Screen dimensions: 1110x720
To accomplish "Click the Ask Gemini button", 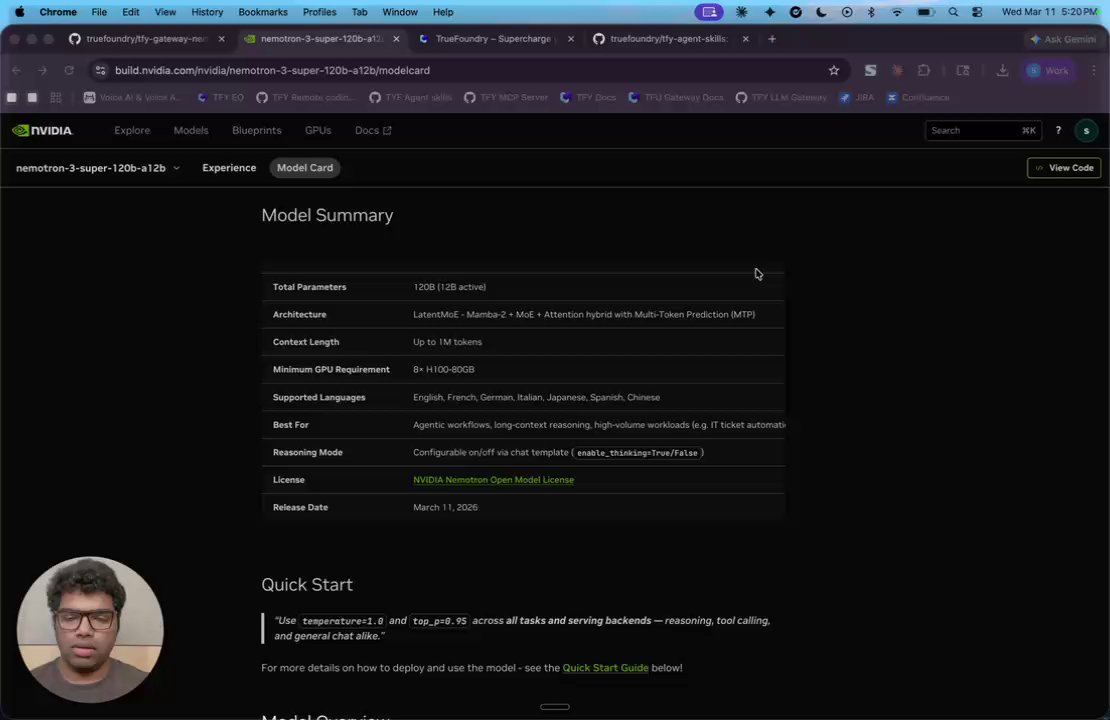I will 1063,39.
